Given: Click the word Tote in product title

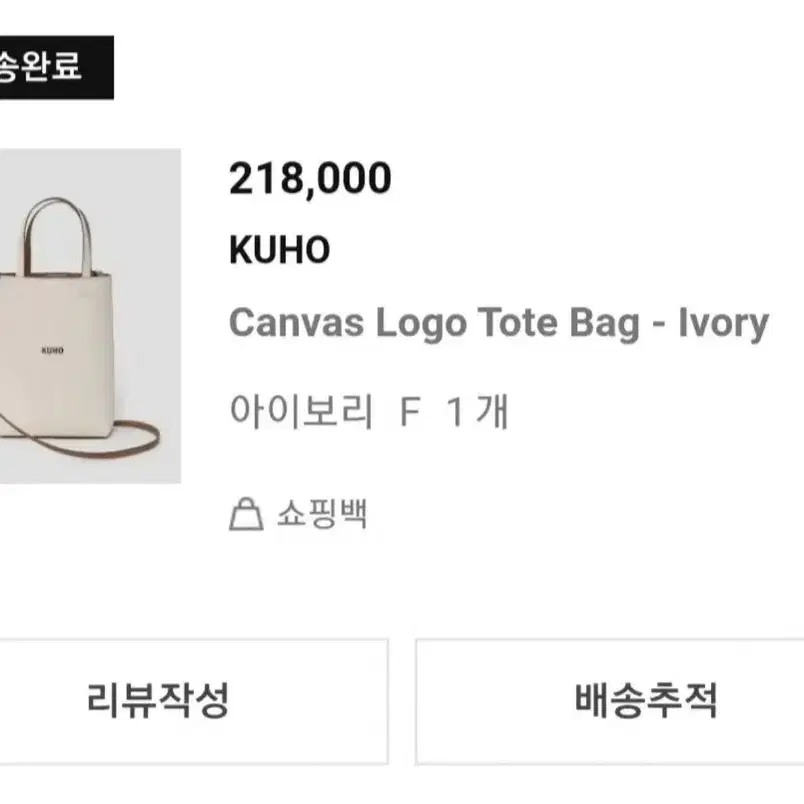Looking at the screenshot, I should coord(517,323).
